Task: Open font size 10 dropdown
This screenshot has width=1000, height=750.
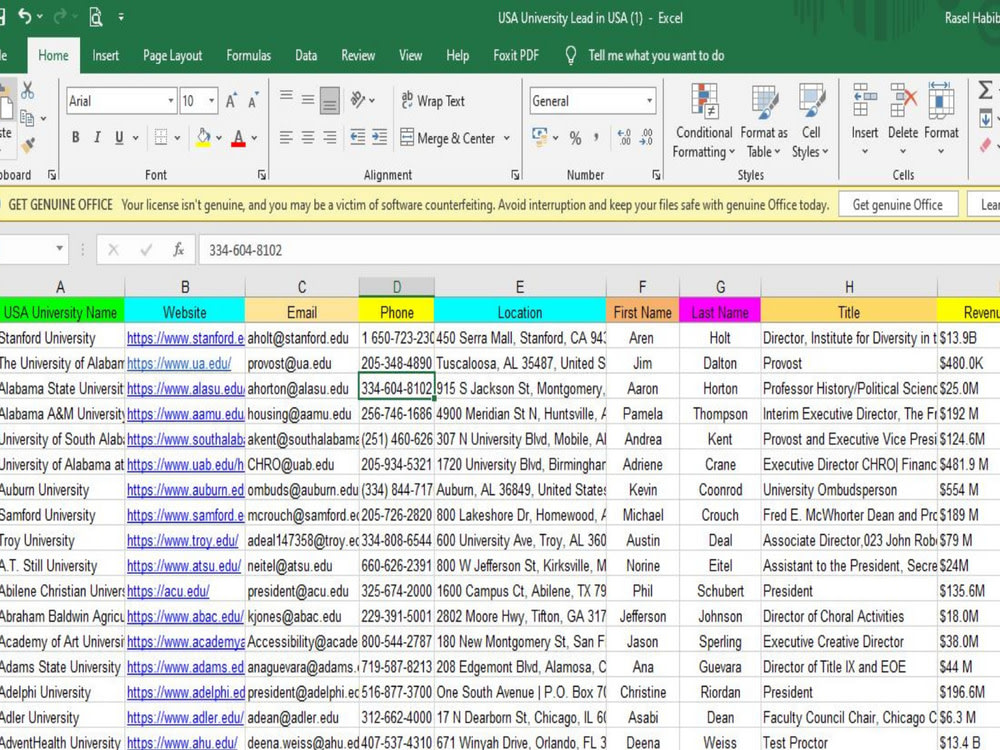Action: pyautogui.click(x=211, y=101)
